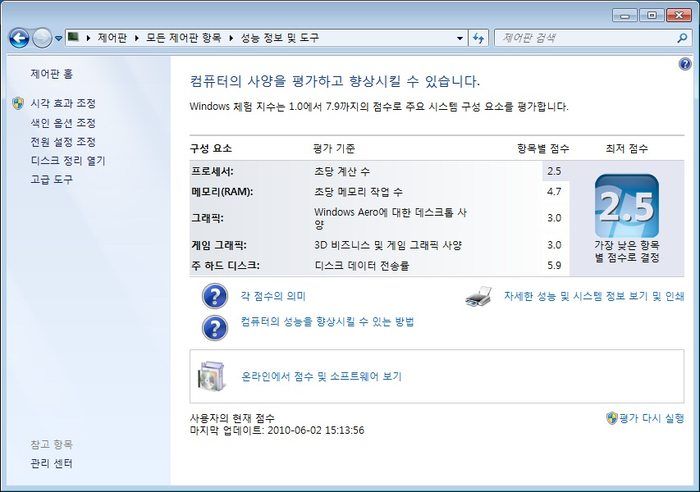Open recent pages dropdown beside navigation arrows

[58, 39]
